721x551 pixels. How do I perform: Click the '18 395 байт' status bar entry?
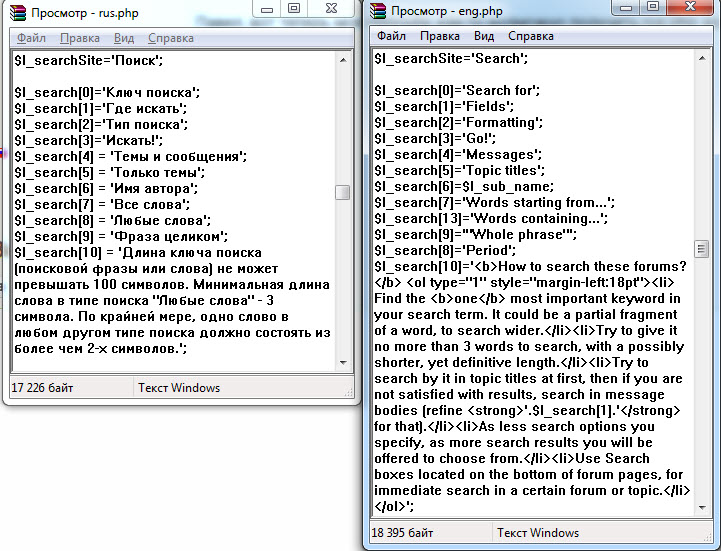point(402,533)
